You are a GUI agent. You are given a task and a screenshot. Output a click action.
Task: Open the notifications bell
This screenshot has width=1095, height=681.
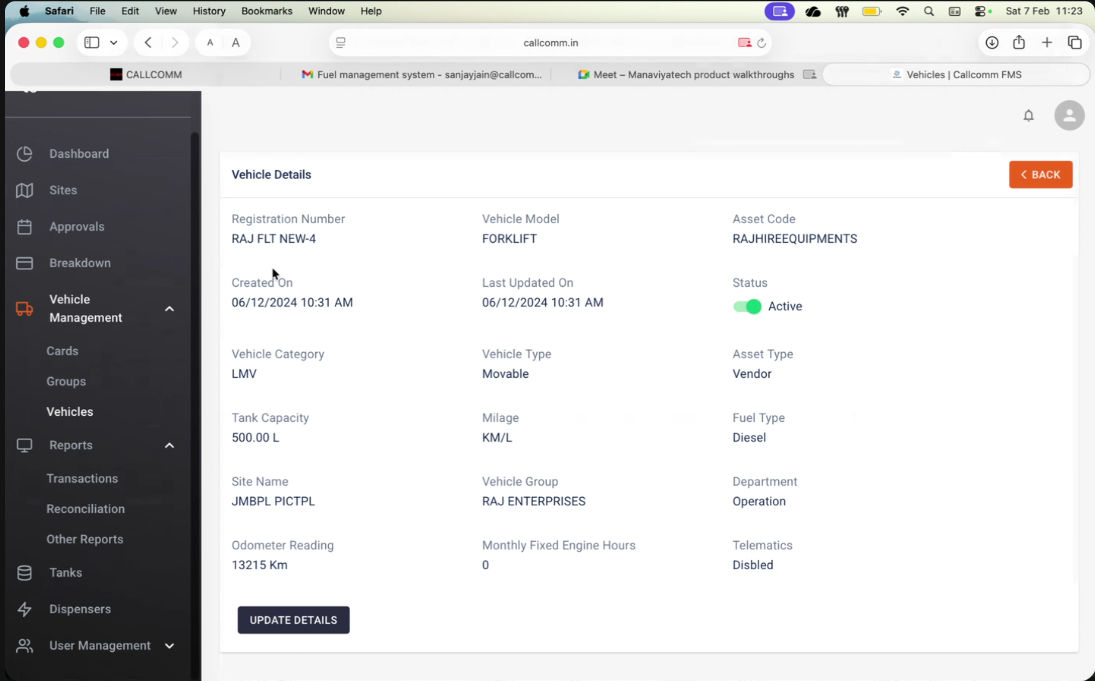coord(1028,115)
